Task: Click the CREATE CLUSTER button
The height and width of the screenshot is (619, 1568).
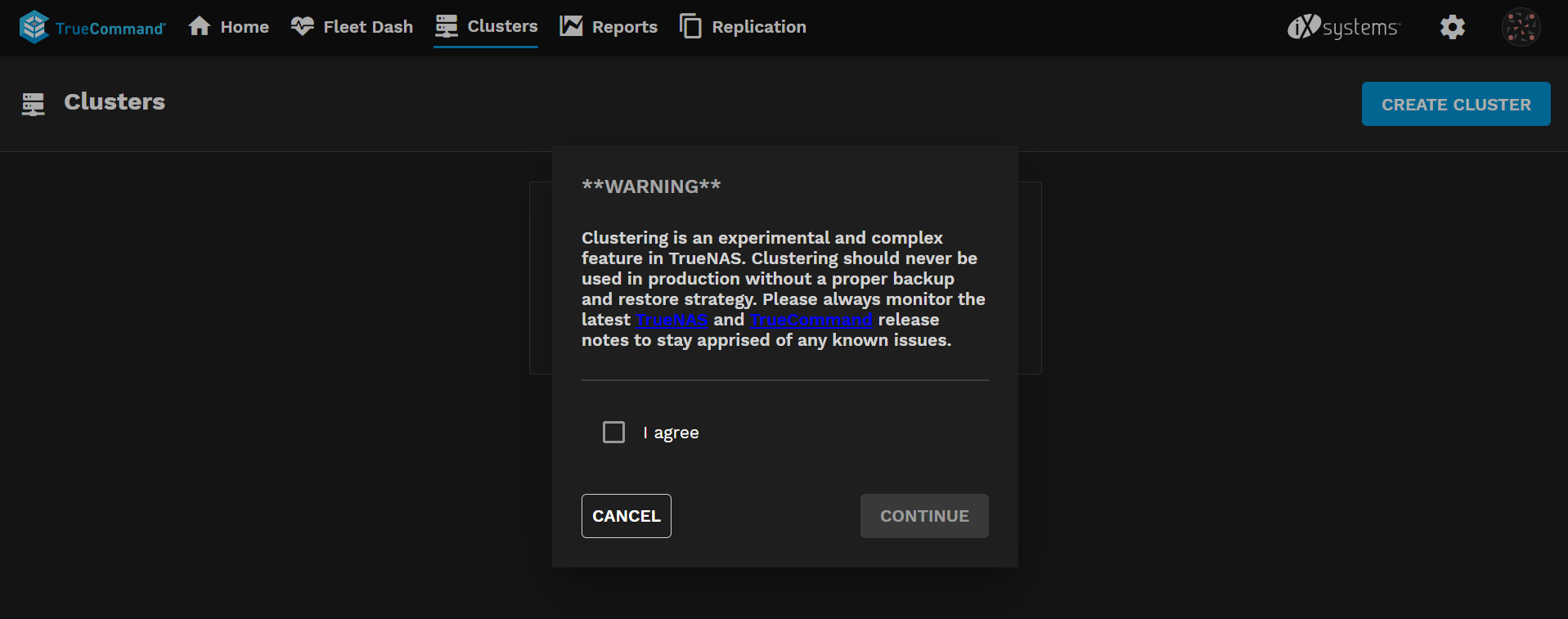Action: point(1455,104)
